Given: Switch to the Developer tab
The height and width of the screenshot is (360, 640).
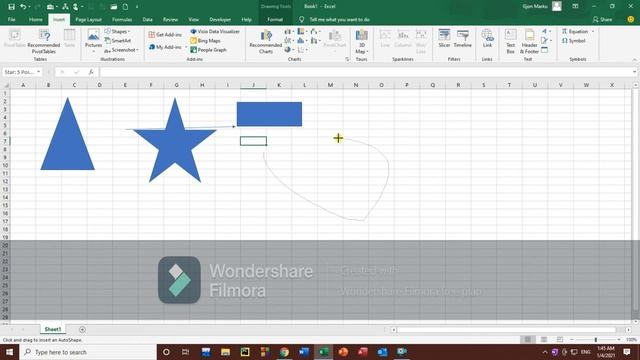Looking at the screenshot, I should point(220,19).
